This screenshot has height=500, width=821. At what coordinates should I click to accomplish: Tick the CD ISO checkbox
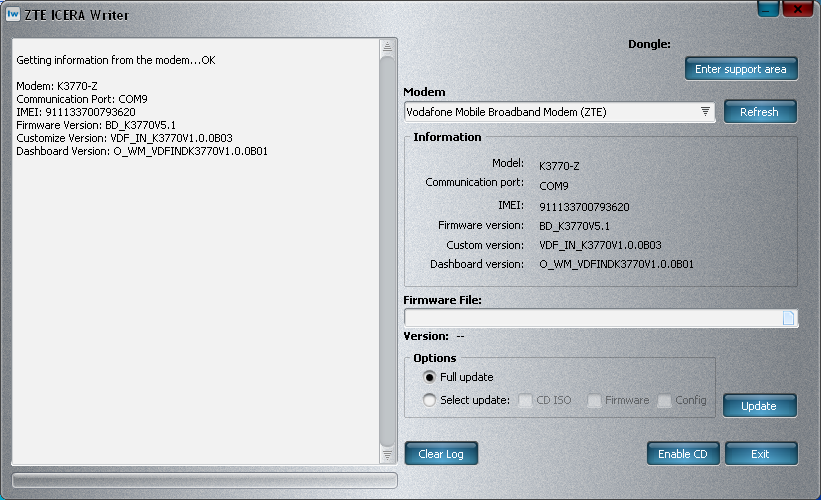(525, 401)
